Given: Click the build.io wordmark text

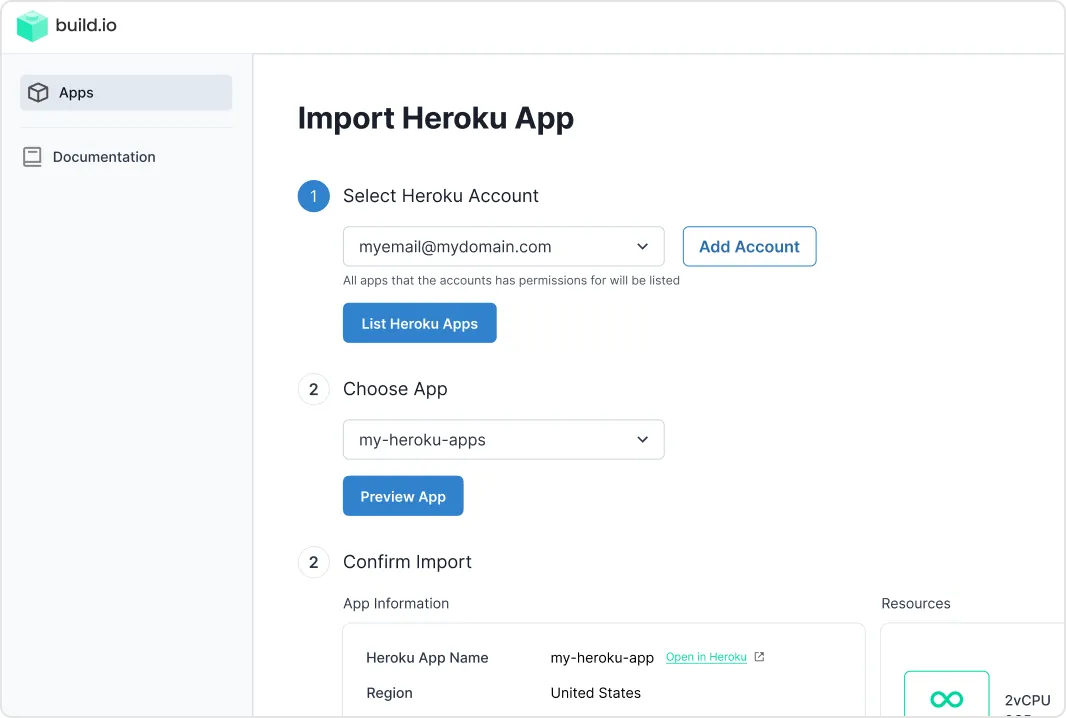Looking at the screenshot, I should 86,26.
